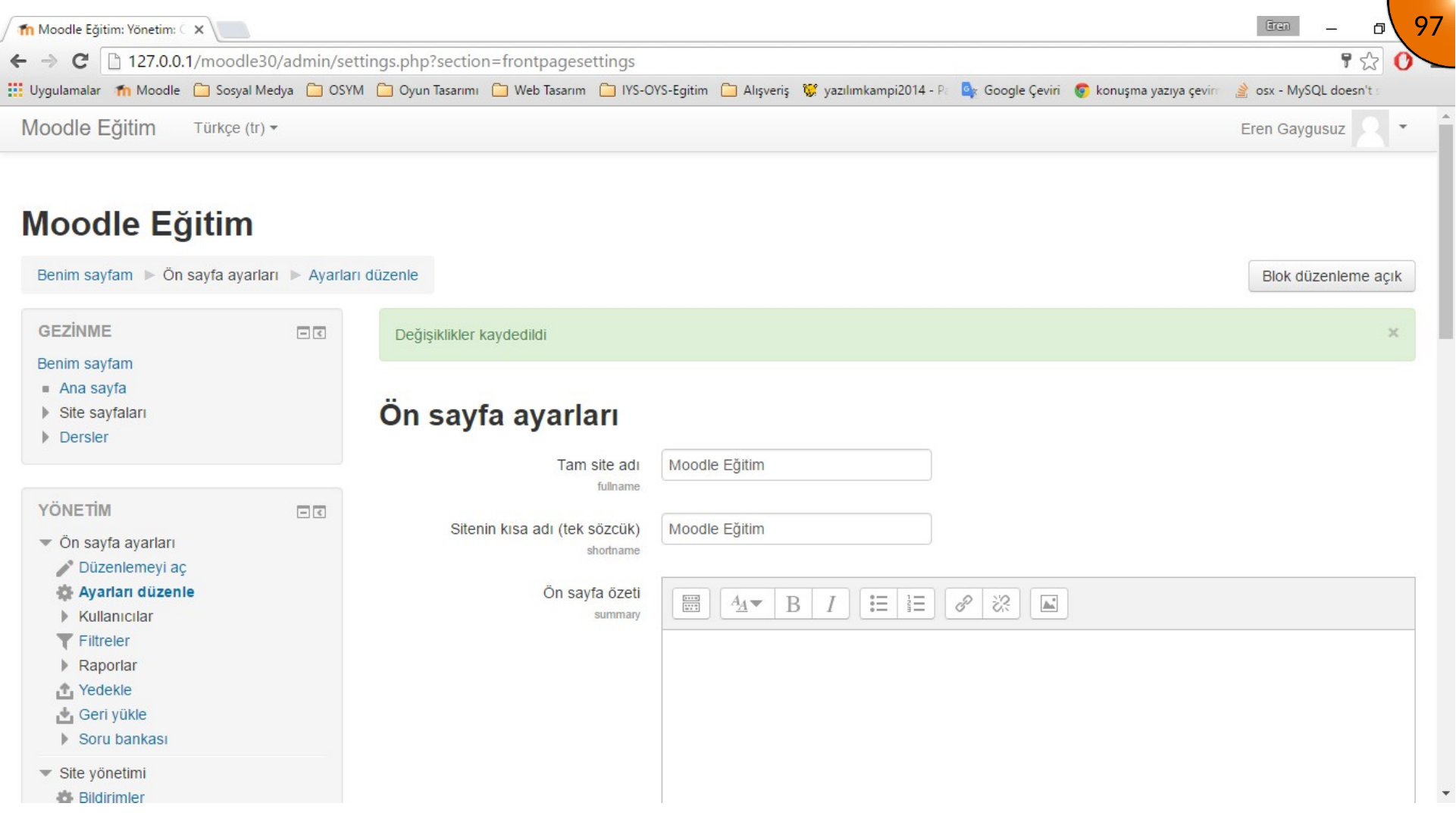Insert an ordered numbered list
The image size is (1456, 819).
click(916, 604)
